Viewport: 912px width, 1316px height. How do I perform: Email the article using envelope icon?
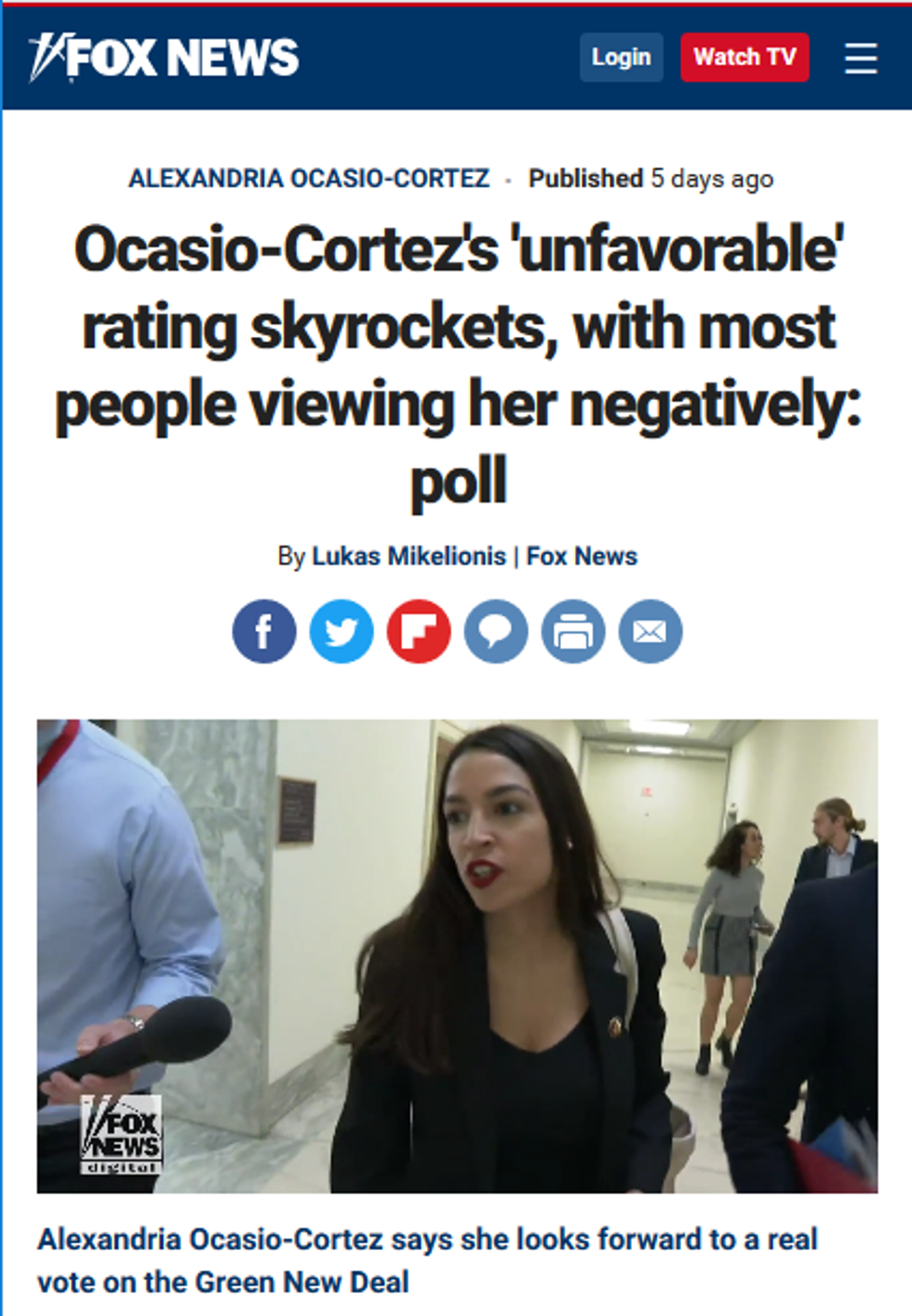[650, 631]
